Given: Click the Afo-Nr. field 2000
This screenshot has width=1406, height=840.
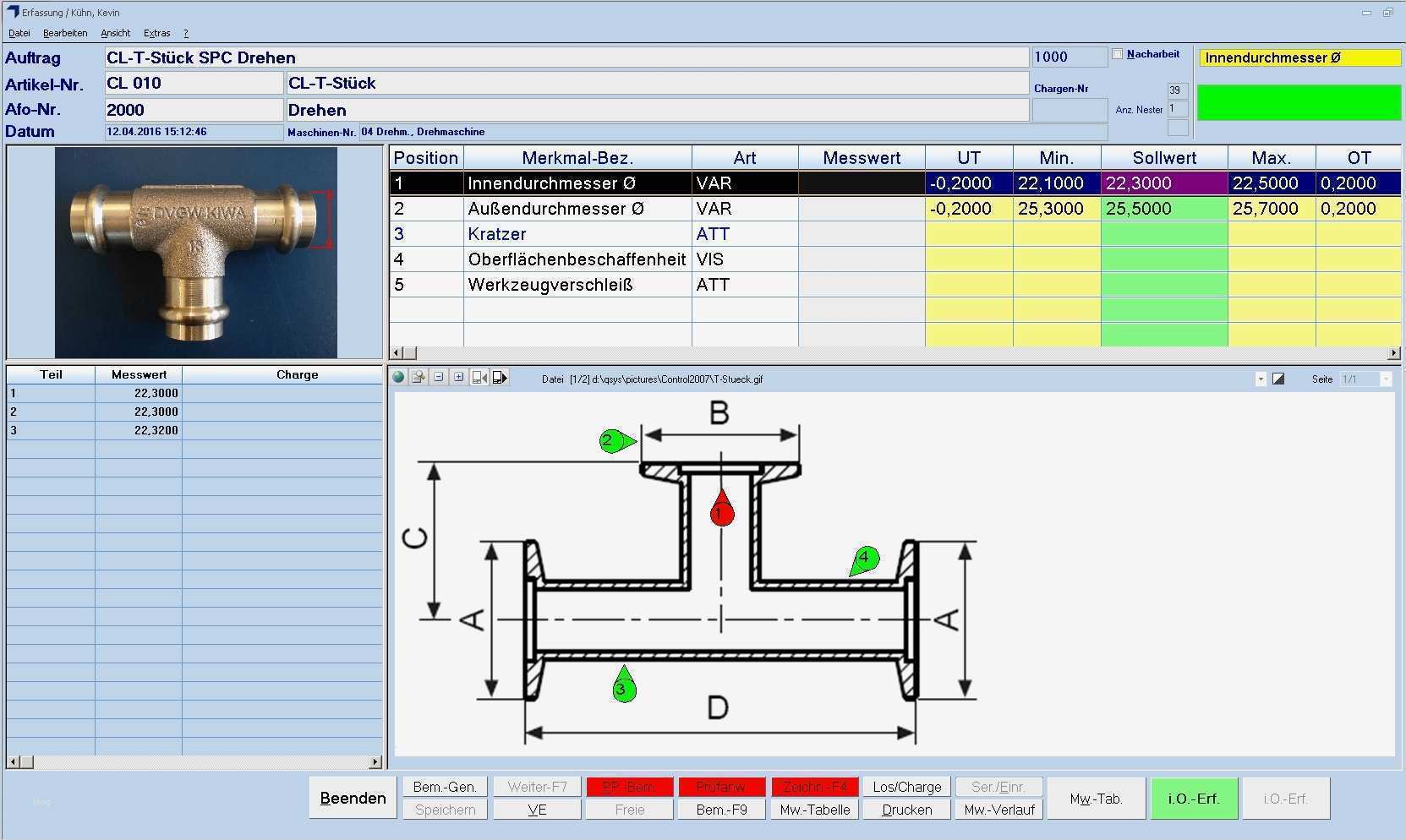Looking at the screenshot, I should point(194,110).
